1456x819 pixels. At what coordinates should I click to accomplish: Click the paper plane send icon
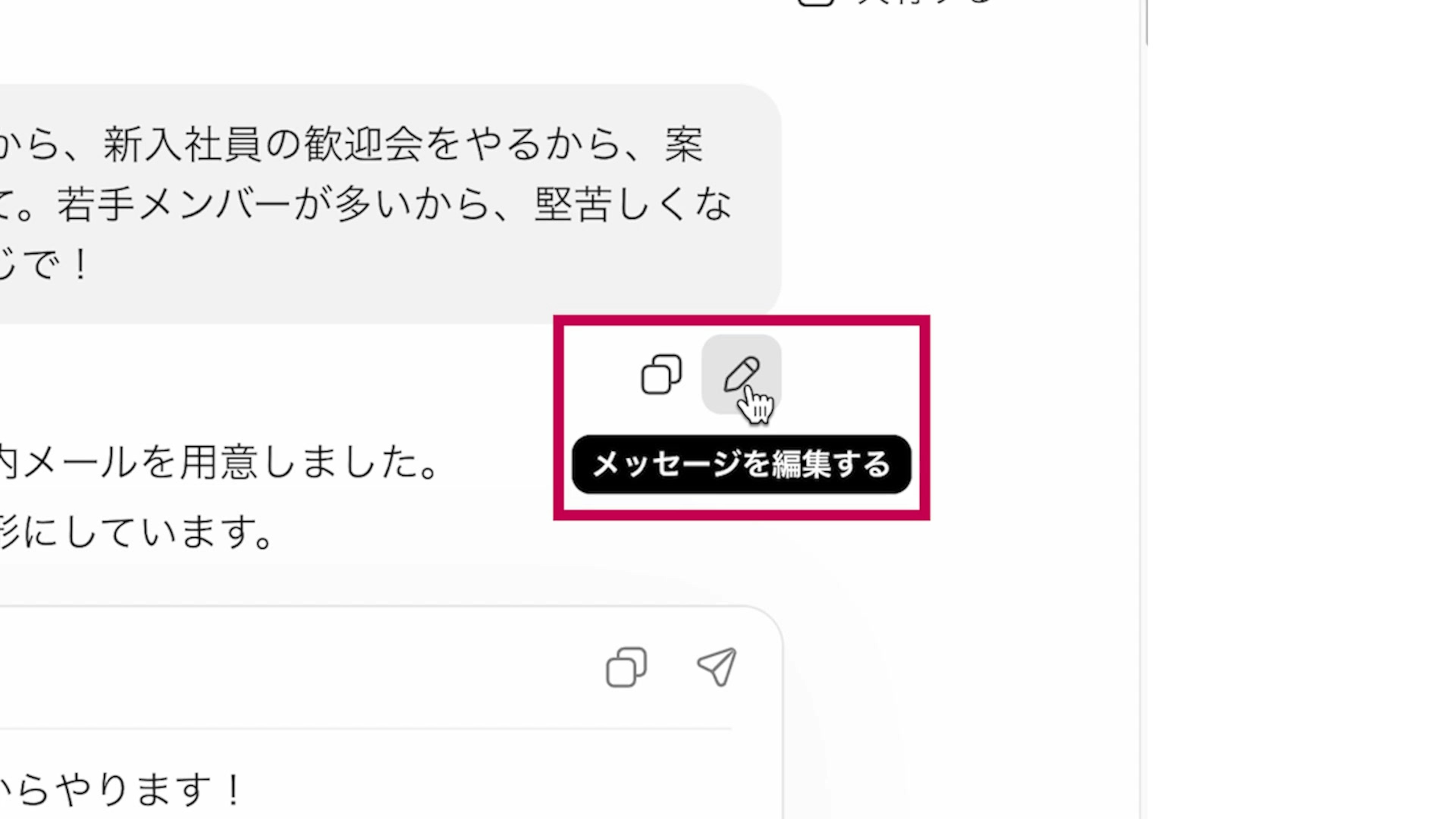[717, 667]
